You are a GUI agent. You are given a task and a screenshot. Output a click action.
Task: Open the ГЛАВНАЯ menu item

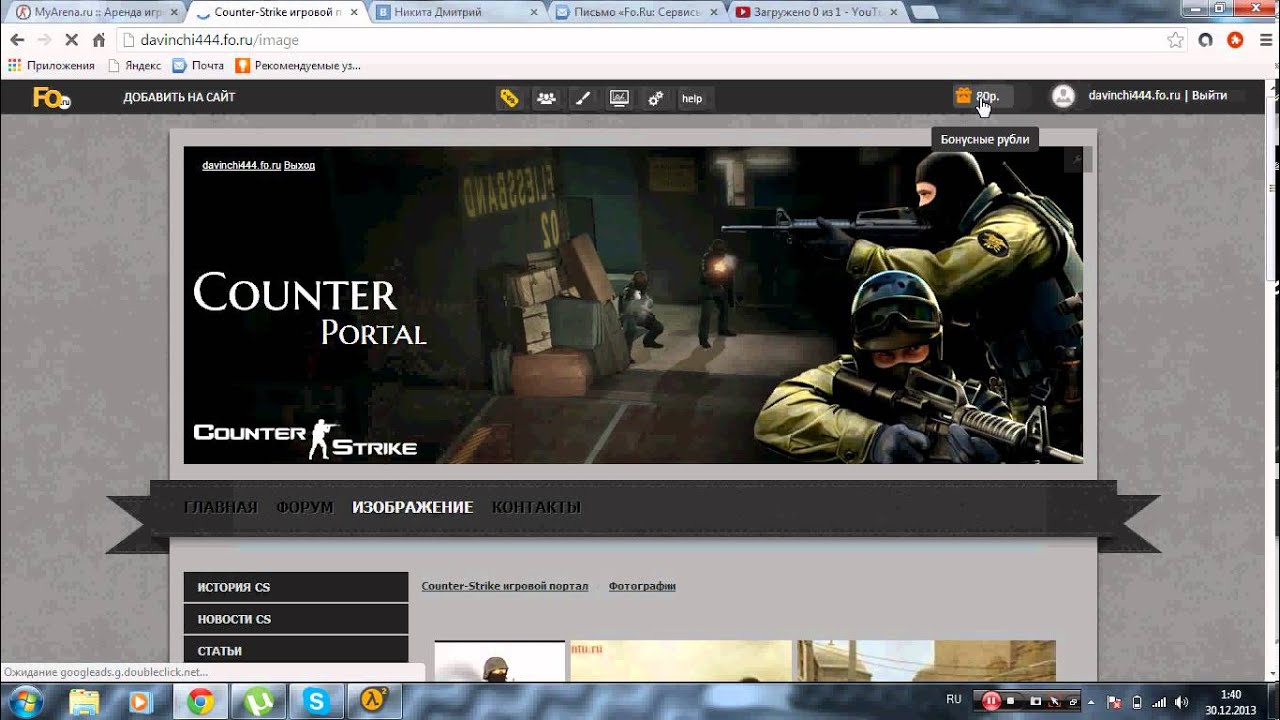pyautogui.click(x=220, y=507)
